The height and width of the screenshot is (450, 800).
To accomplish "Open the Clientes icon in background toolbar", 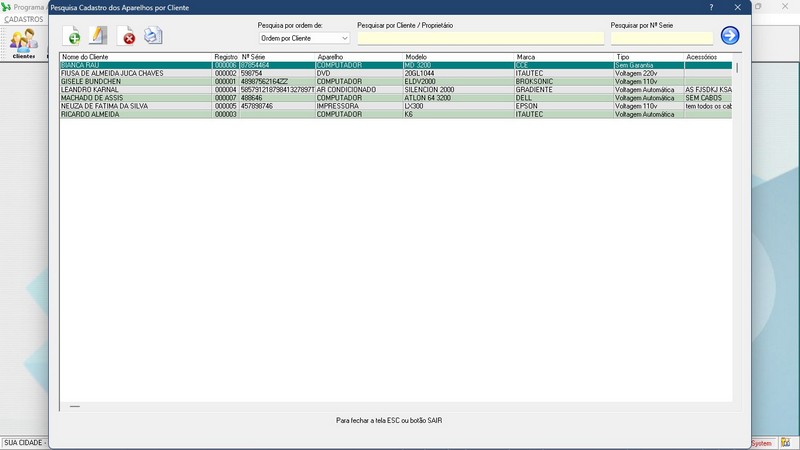I will (x=23, y=44).
